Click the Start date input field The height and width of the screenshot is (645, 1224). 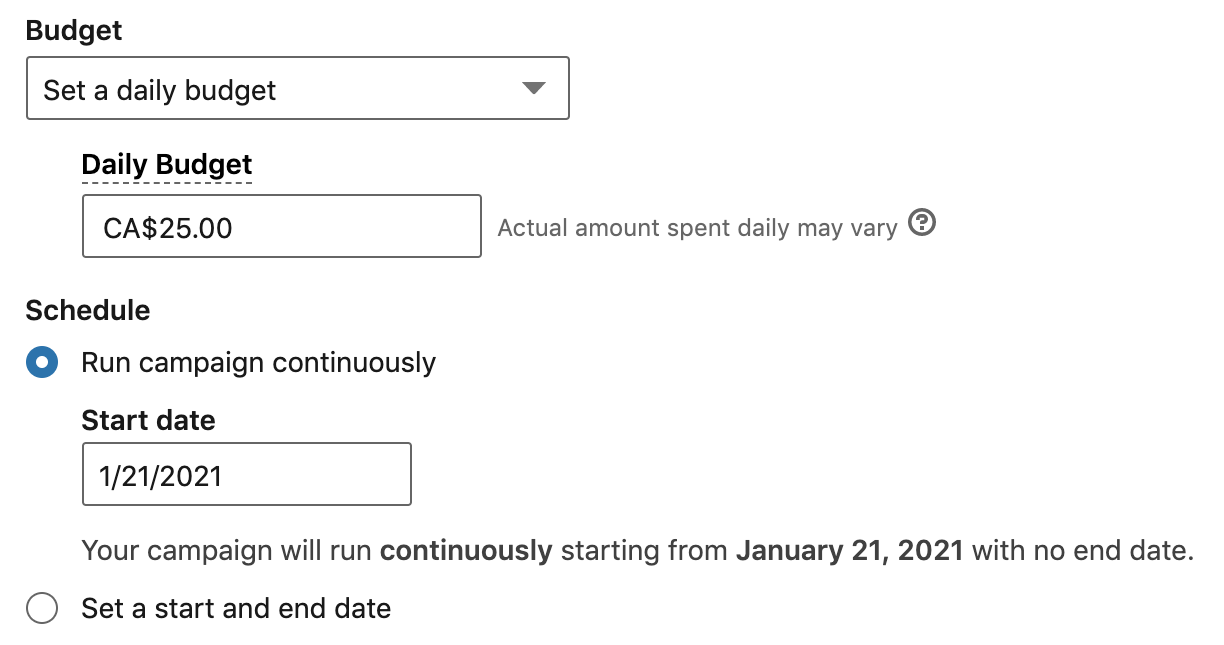coord(246,475)
